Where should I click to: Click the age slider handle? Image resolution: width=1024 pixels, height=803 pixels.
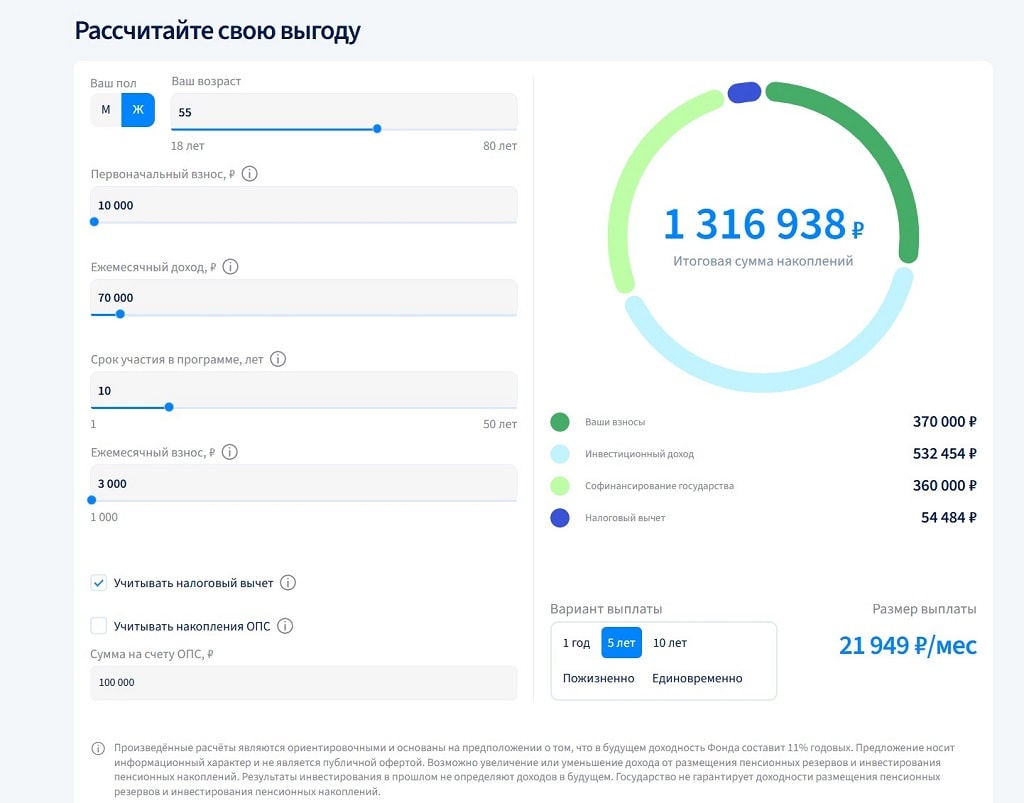[x=377, y=129]
